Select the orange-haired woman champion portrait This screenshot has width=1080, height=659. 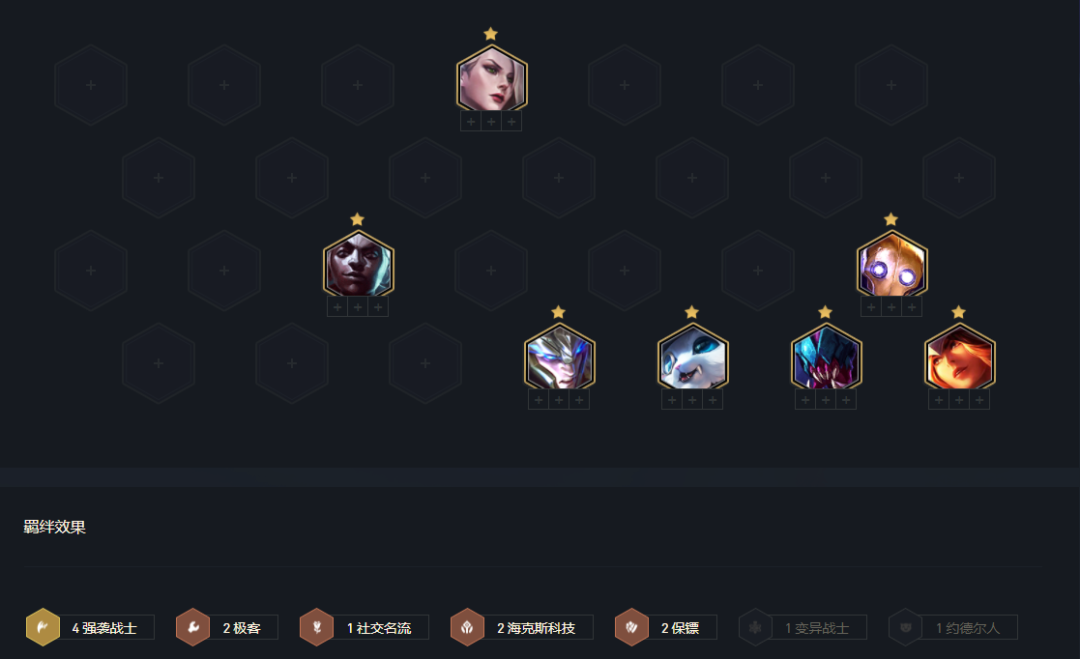click(959, 357)
